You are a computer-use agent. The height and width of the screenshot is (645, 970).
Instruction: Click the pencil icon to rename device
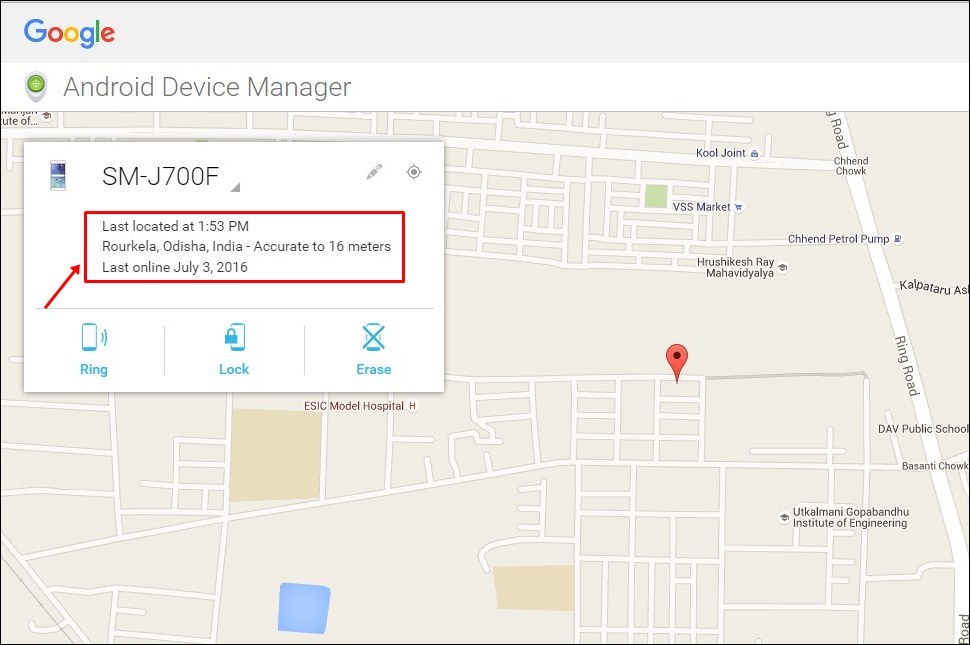point(374,172)
